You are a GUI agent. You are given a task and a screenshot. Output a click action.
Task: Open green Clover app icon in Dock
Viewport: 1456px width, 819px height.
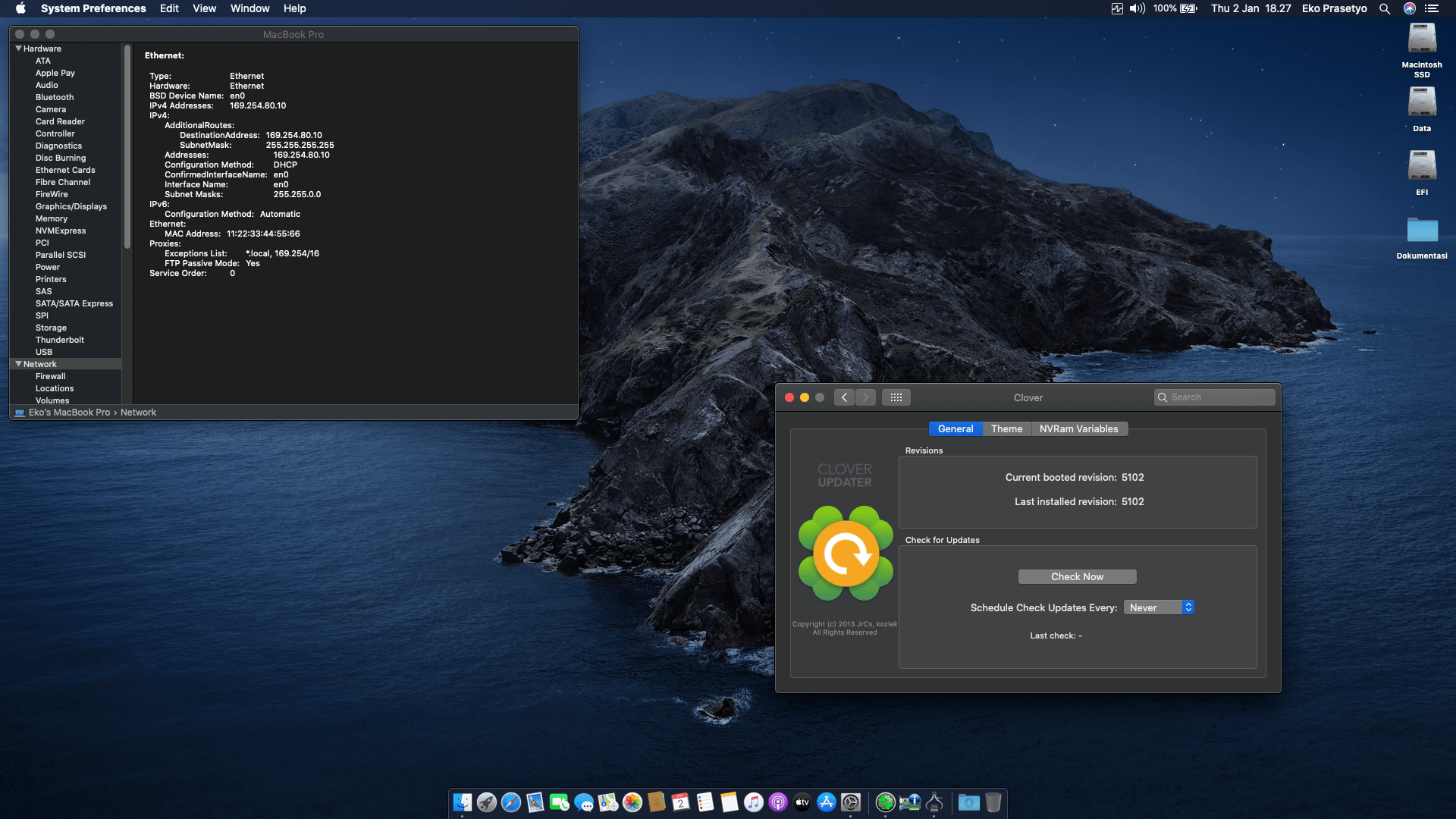[886, 802]
